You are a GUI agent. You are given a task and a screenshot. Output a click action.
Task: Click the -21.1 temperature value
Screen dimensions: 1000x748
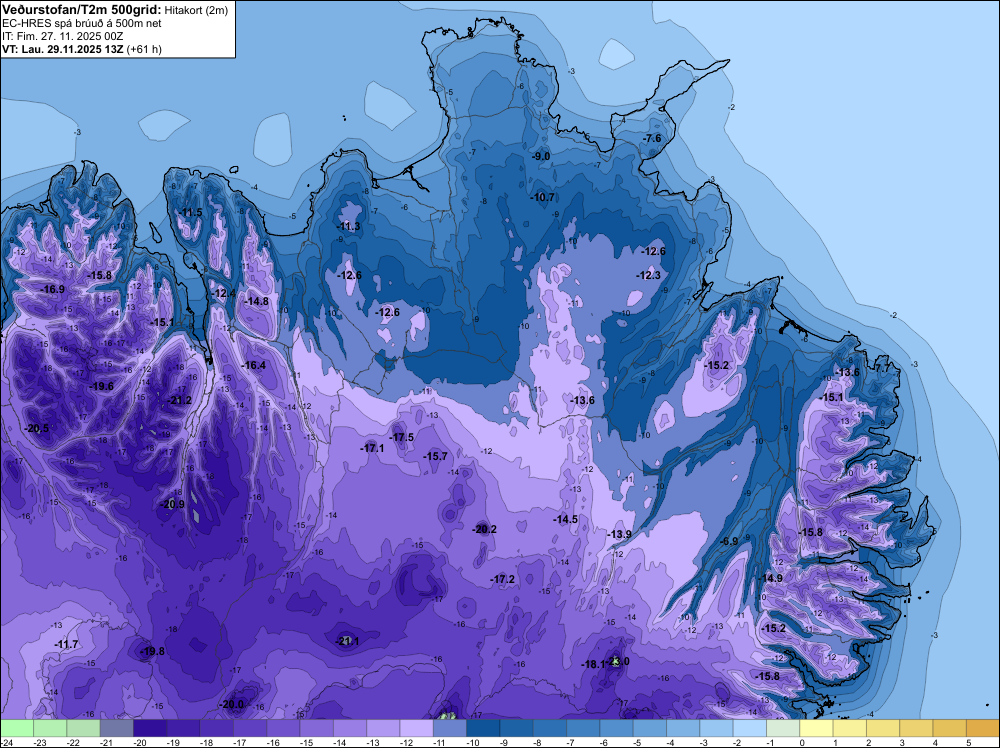pos(348,641)
